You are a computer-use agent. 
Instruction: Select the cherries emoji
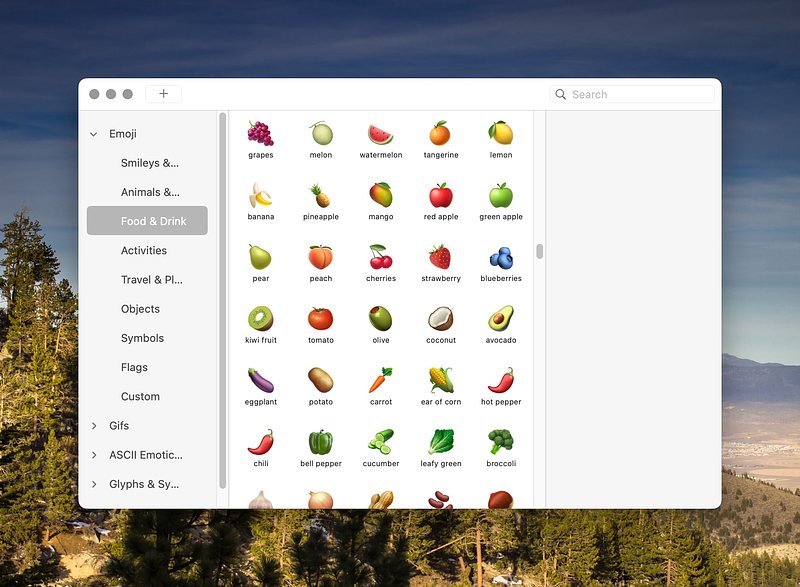click(381, 257)
